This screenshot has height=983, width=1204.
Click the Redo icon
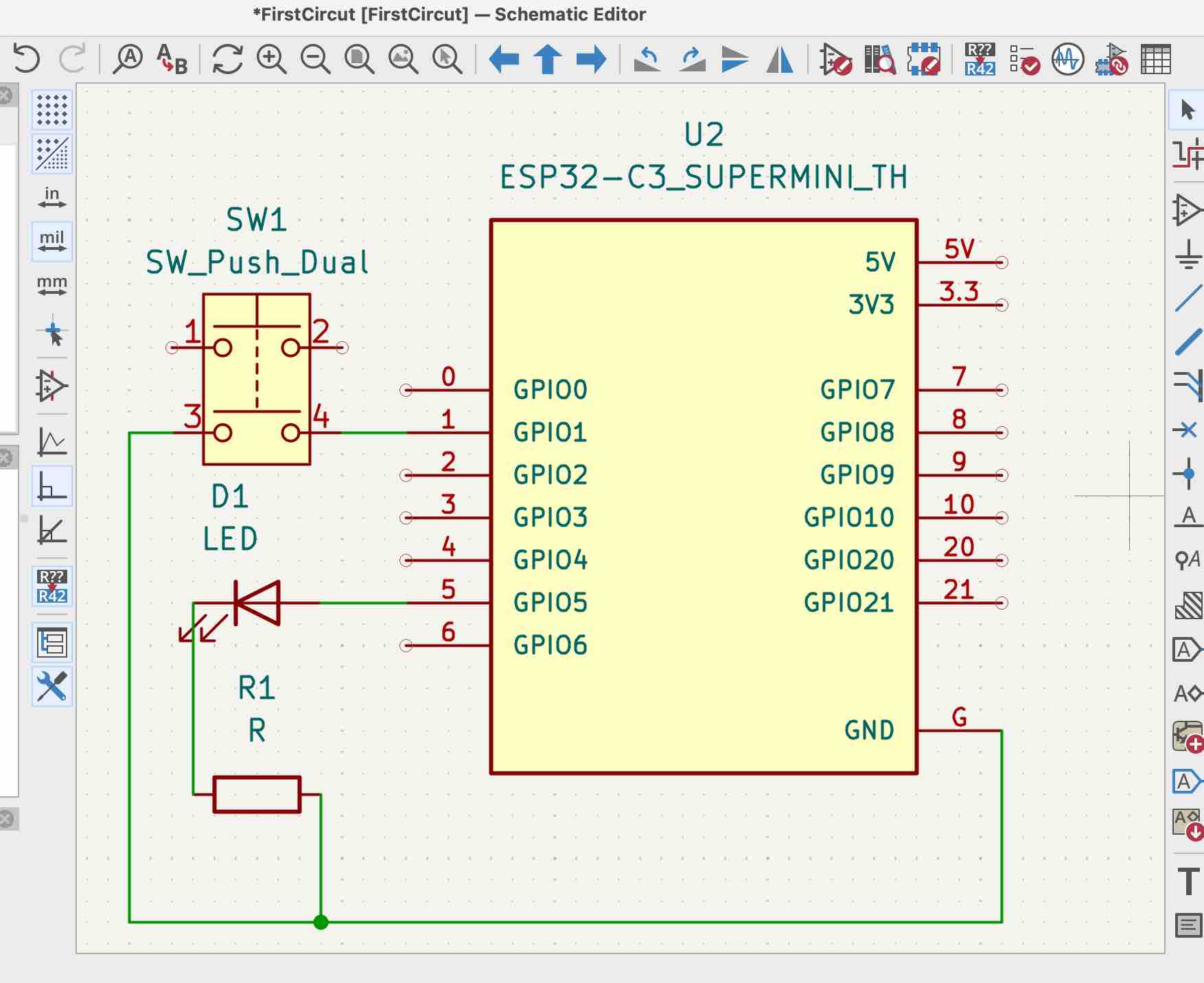pyautogui.click(x=72, y=58)
